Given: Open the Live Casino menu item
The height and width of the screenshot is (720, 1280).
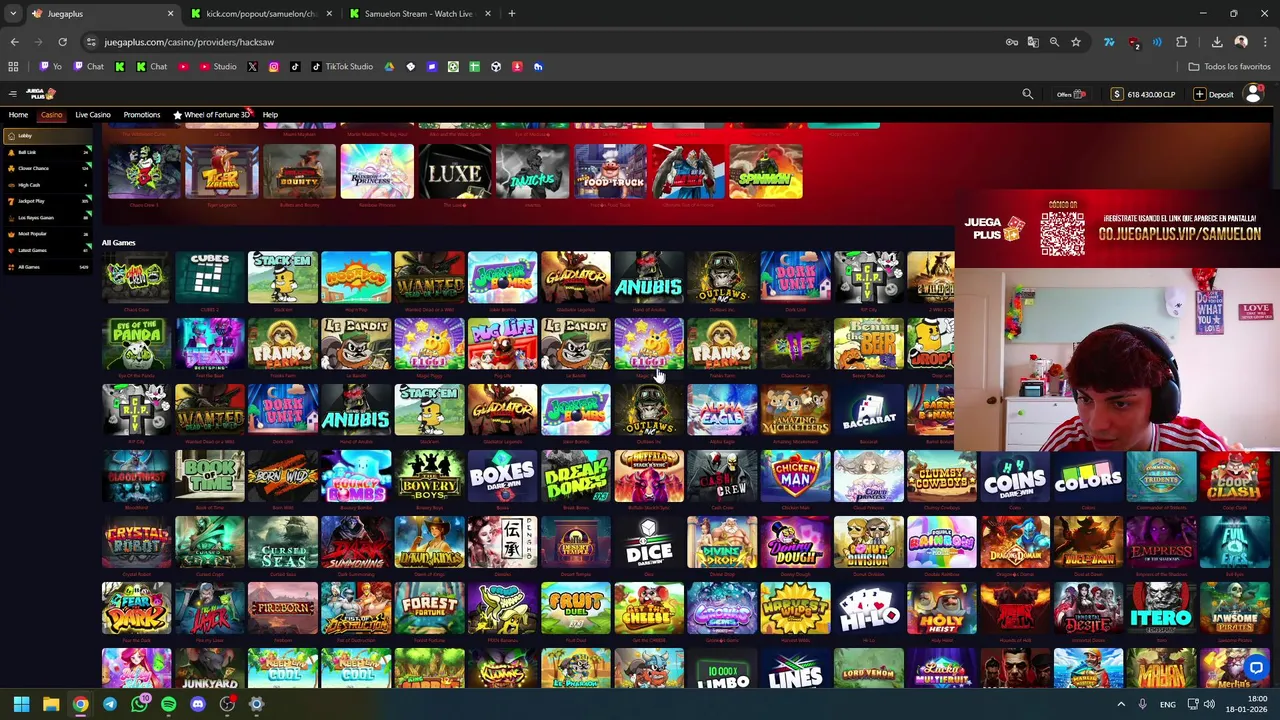Looking at the screenshot, I should (93, 115).
